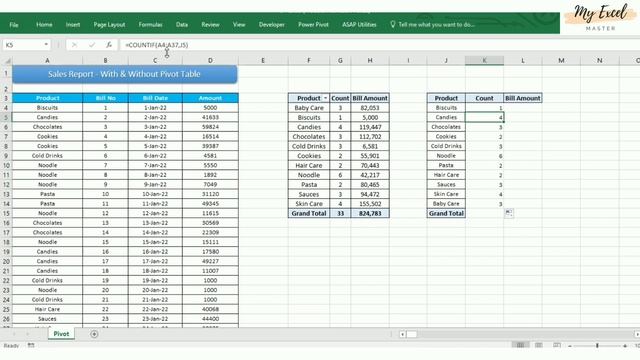Viewport: 640px width, 360px height.
Task: Switch to Normal view icon
Action: [x=520, y=345]
